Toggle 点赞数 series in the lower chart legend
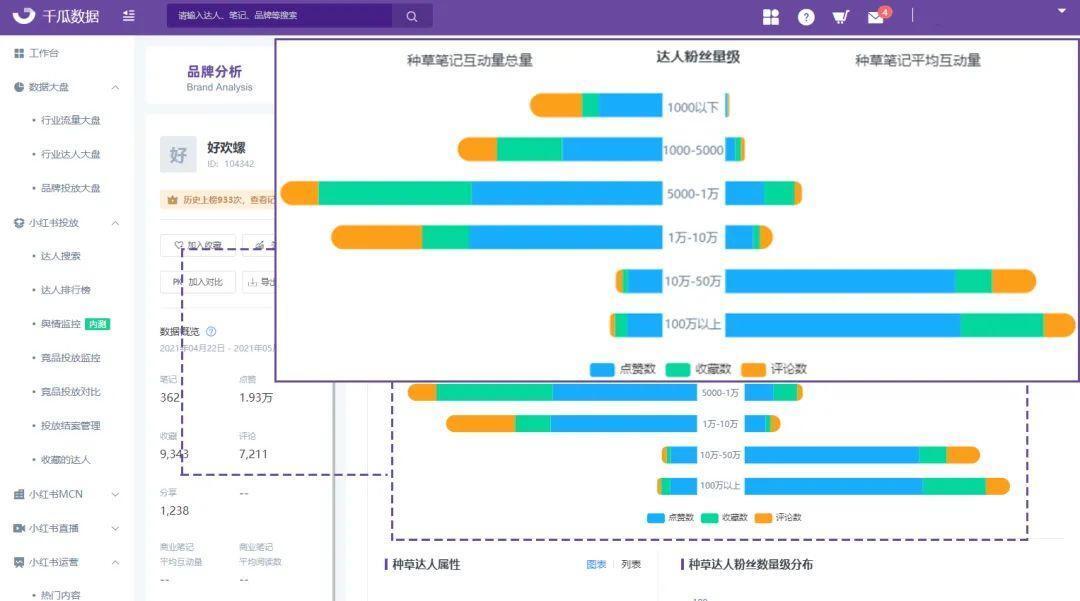Viewport: 1080px width, 601px height. [671, 518]
